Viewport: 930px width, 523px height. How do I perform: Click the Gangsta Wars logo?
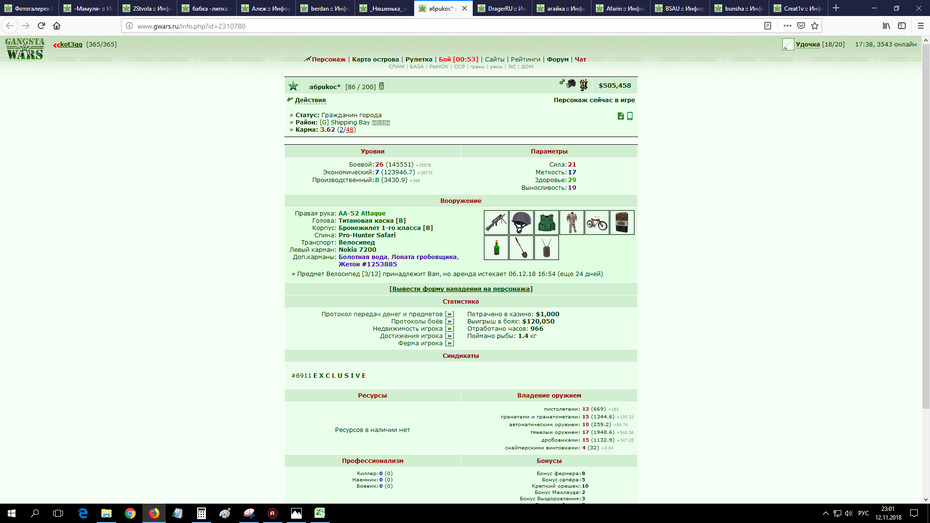point(24,49)
